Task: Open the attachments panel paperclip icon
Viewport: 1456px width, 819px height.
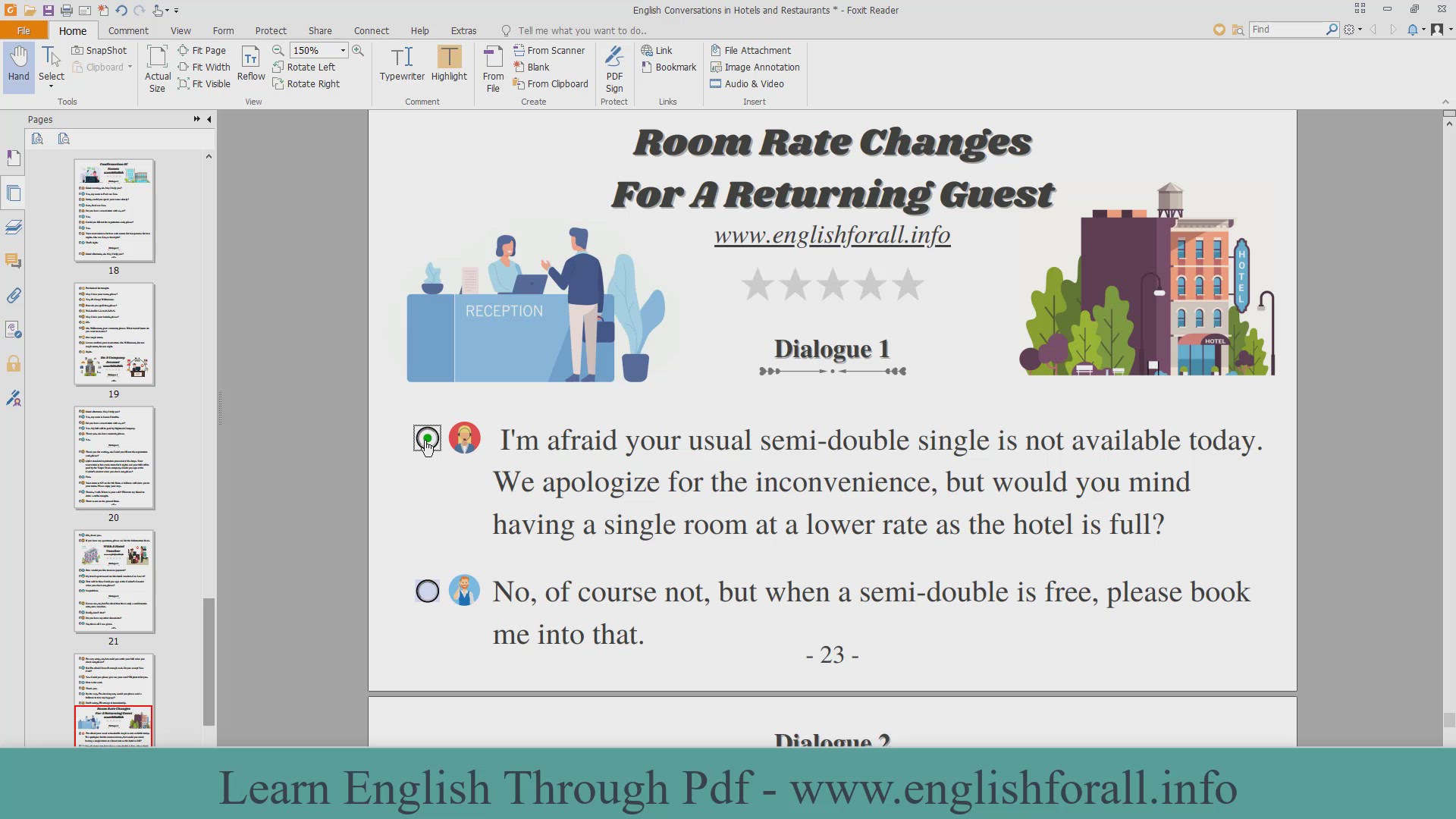Action: (14, 296)
